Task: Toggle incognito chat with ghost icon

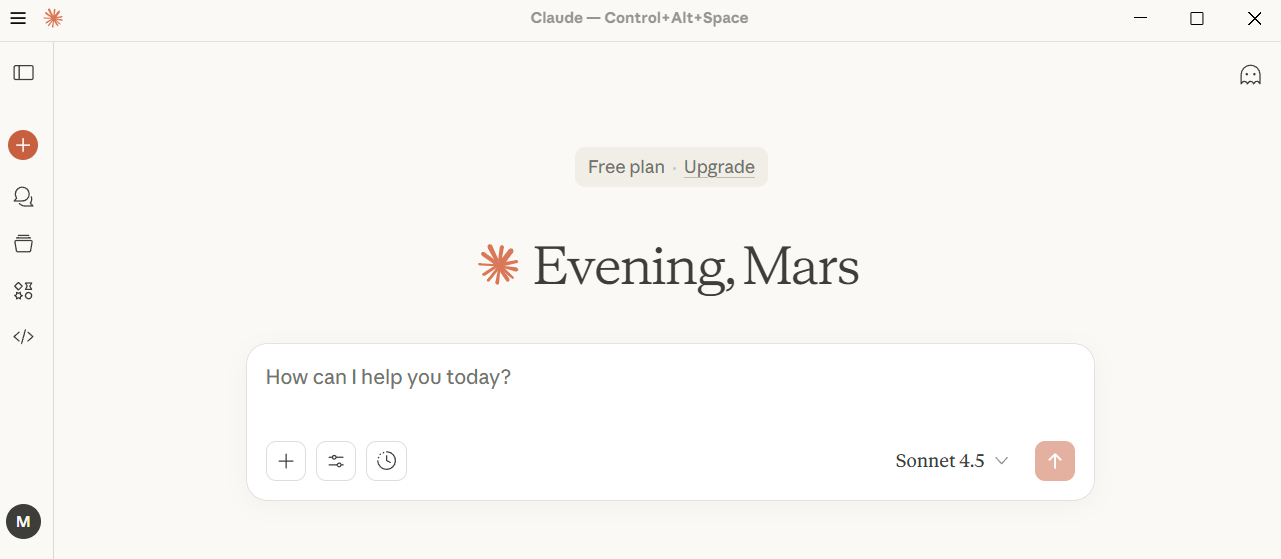Action: click(1250, 75)
